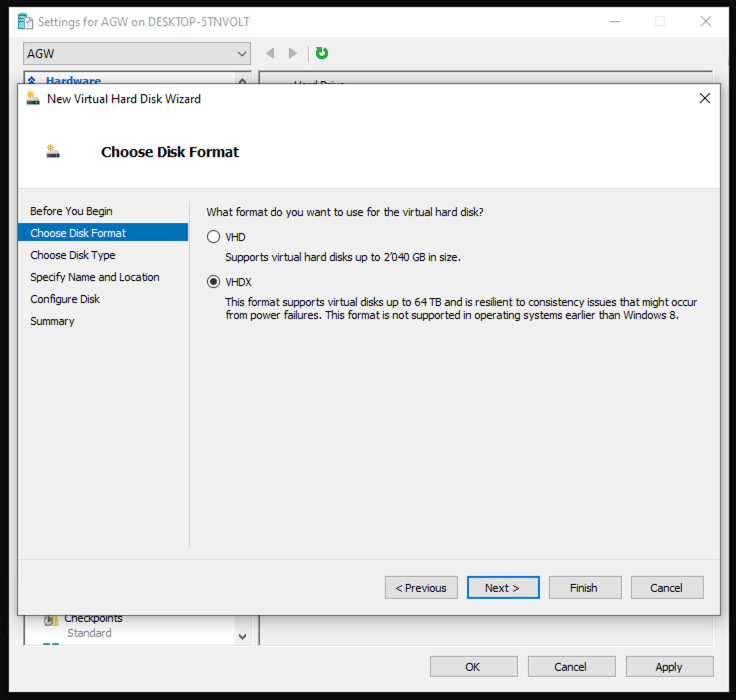Screen dimensions: 736x700
Task: Select the Checkpoints settings item
Action: [93, 619]
